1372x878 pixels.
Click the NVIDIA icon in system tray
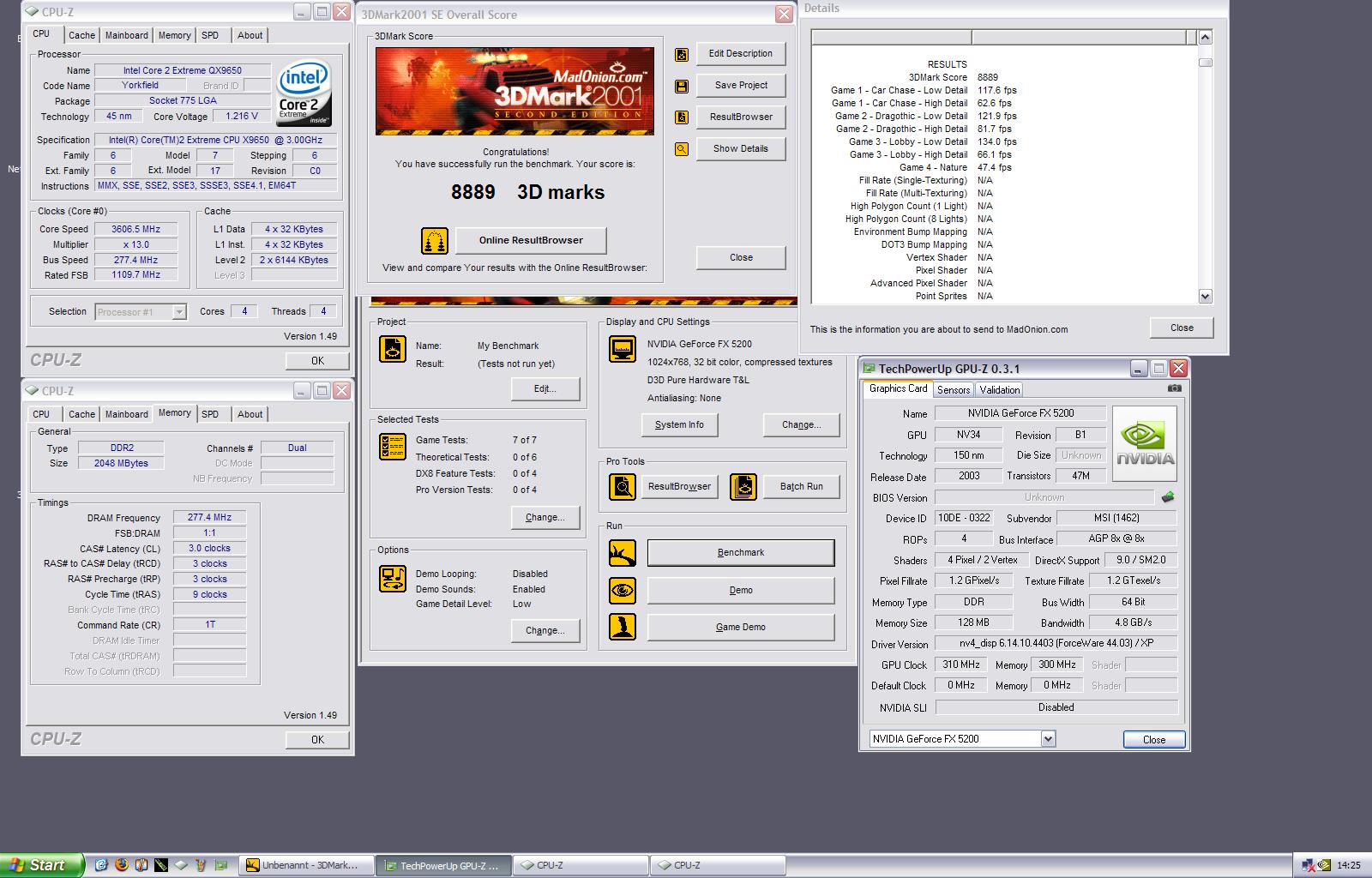click(1326, 865)
